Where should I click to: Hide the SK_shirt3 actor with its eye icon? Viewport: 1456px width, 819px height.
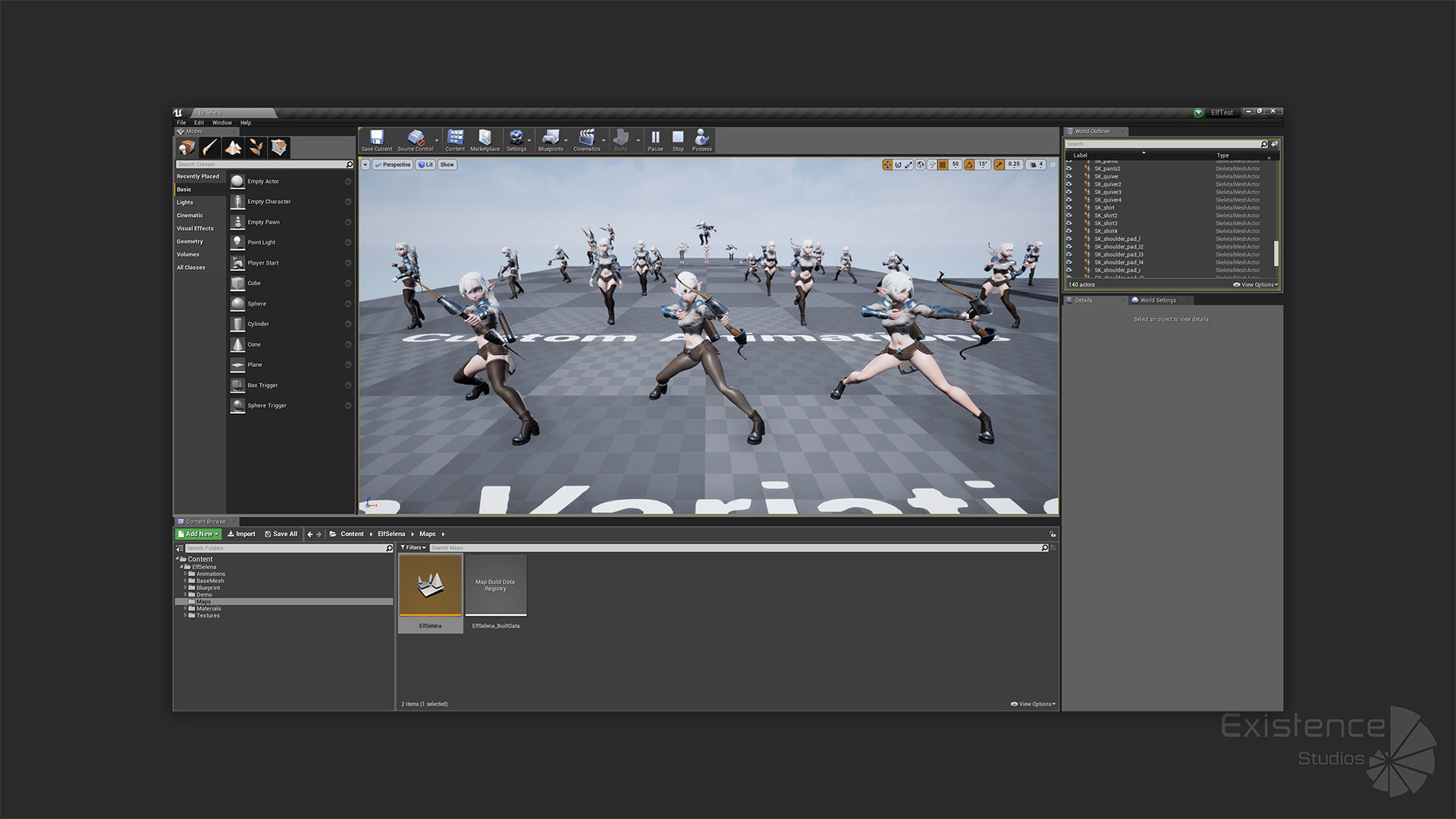coord(1069,223)
